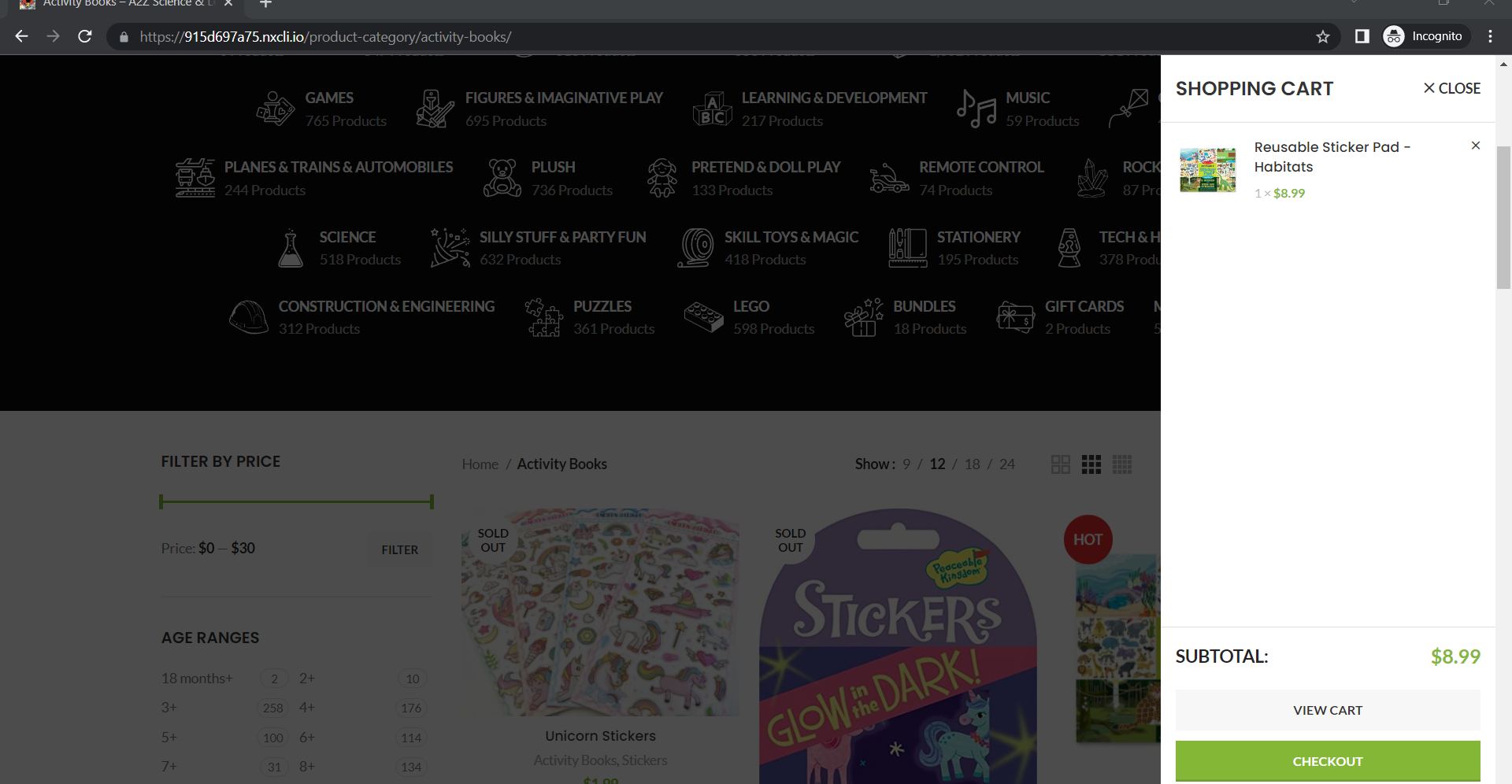Open the Plush category link
This screenshot has height=784, width=1512.
coord(554,167)
